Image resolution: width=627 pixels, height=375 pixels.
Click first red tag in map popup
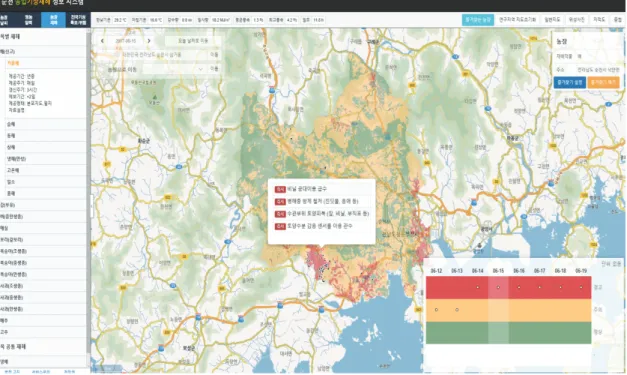pos(280,189)
